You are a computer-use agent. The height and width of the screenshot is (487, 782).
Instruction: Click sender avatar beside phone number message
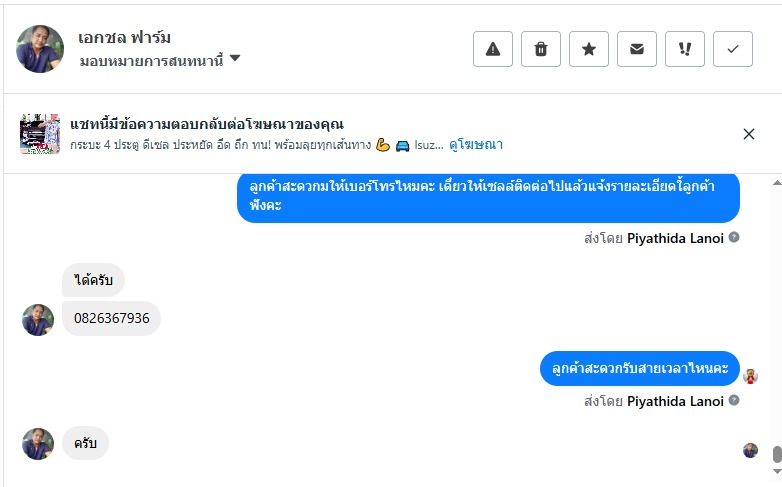click(x=38, y=320)
